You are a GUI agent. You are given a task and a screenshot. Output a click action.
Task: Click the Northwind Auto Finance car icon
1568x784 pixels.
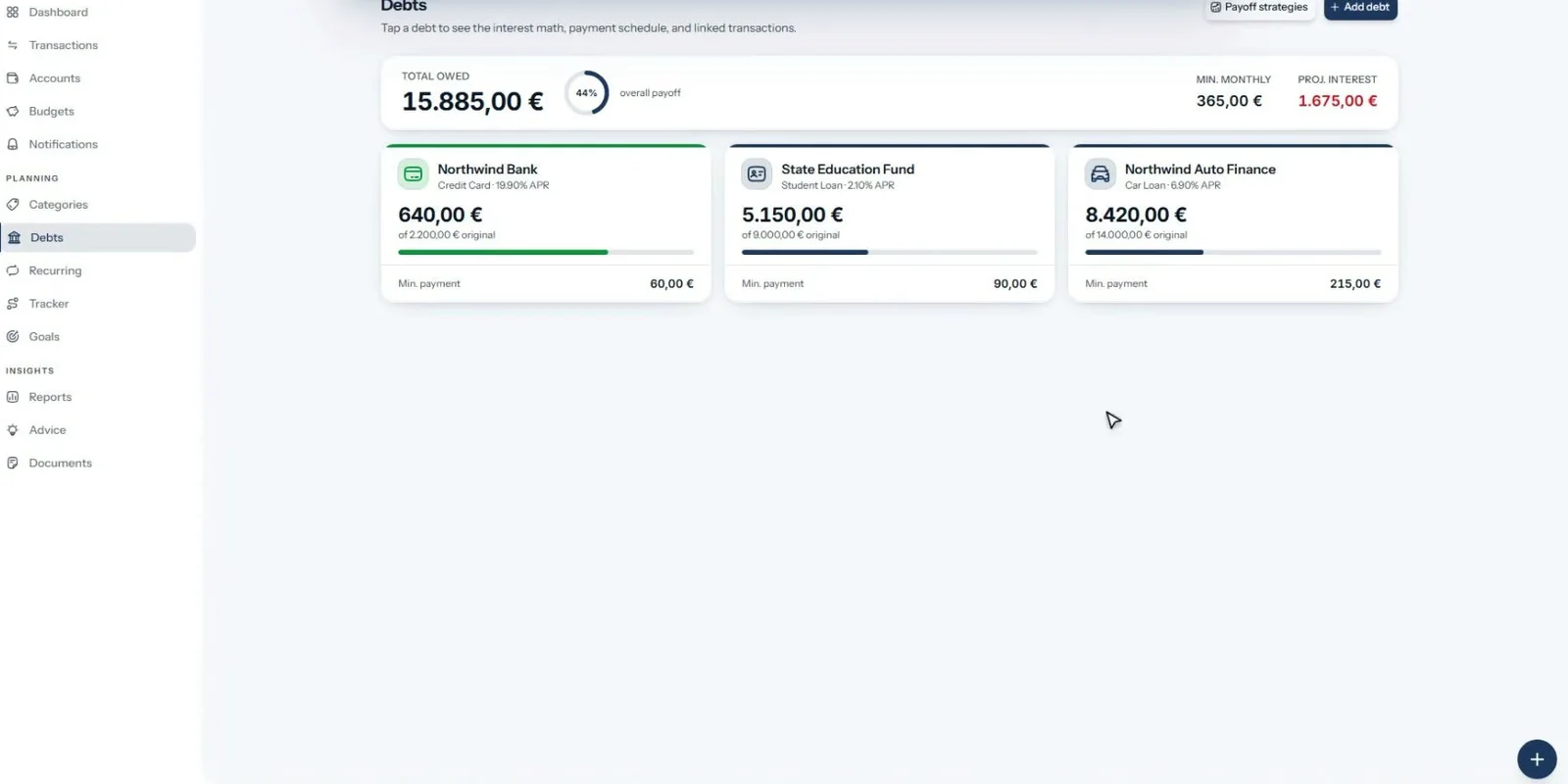[x=1101, y=174]
